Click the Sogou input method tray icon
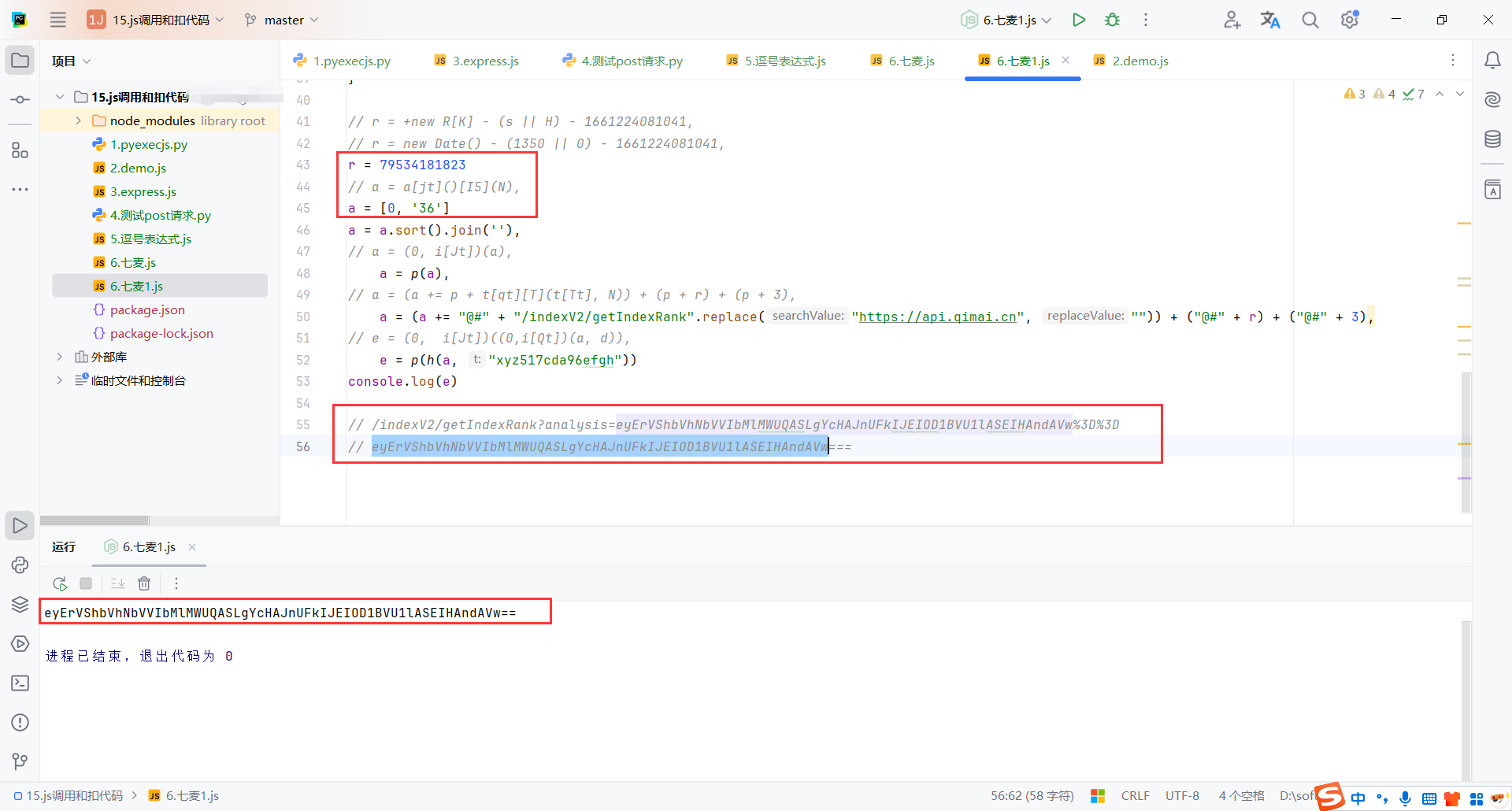The height and width of the screenshot is (811, 1512). pos(1329,796)
